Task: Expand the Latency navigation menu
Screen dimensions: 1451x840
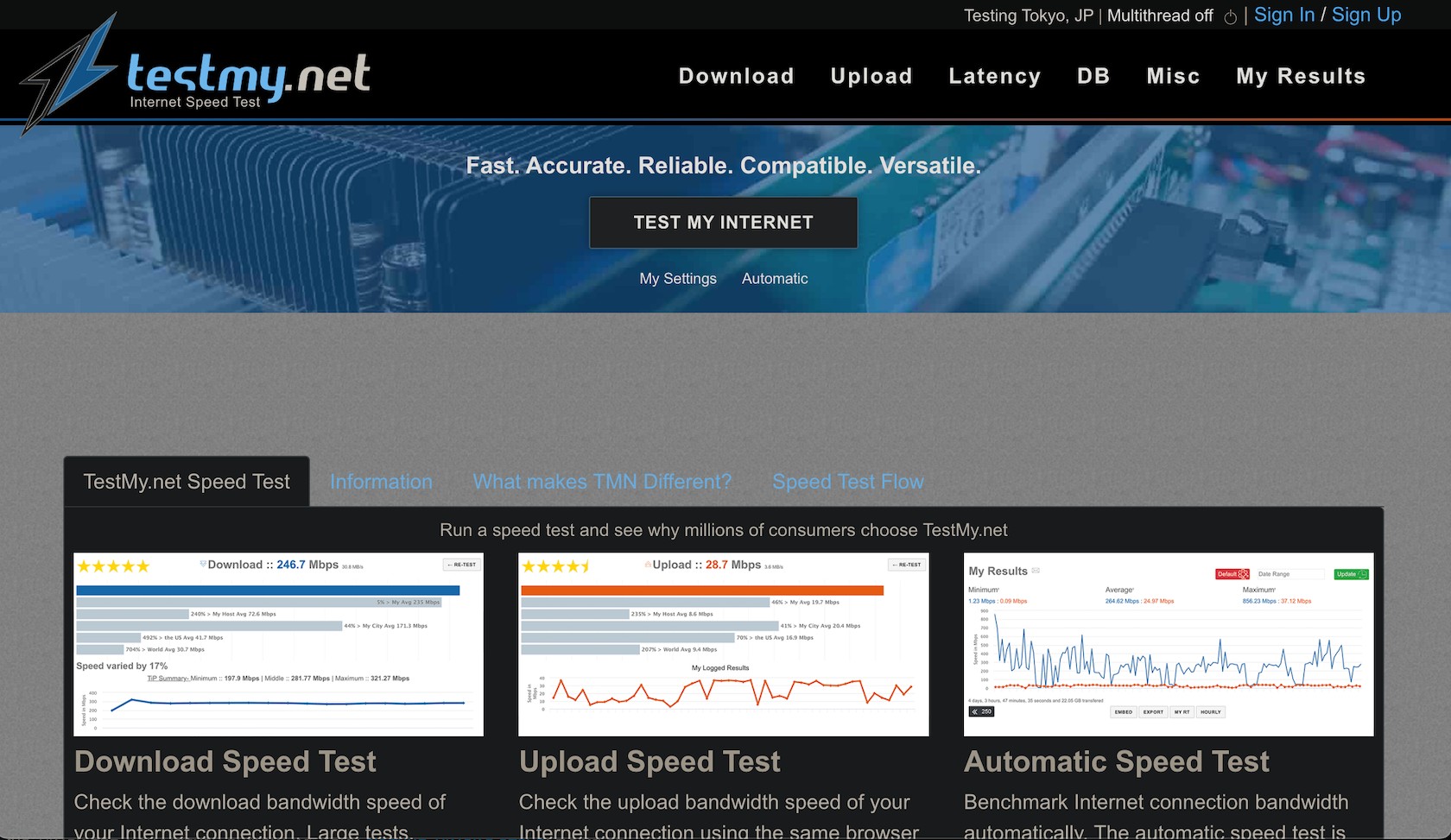Action: pyautogui.click(x=994, y=76)
